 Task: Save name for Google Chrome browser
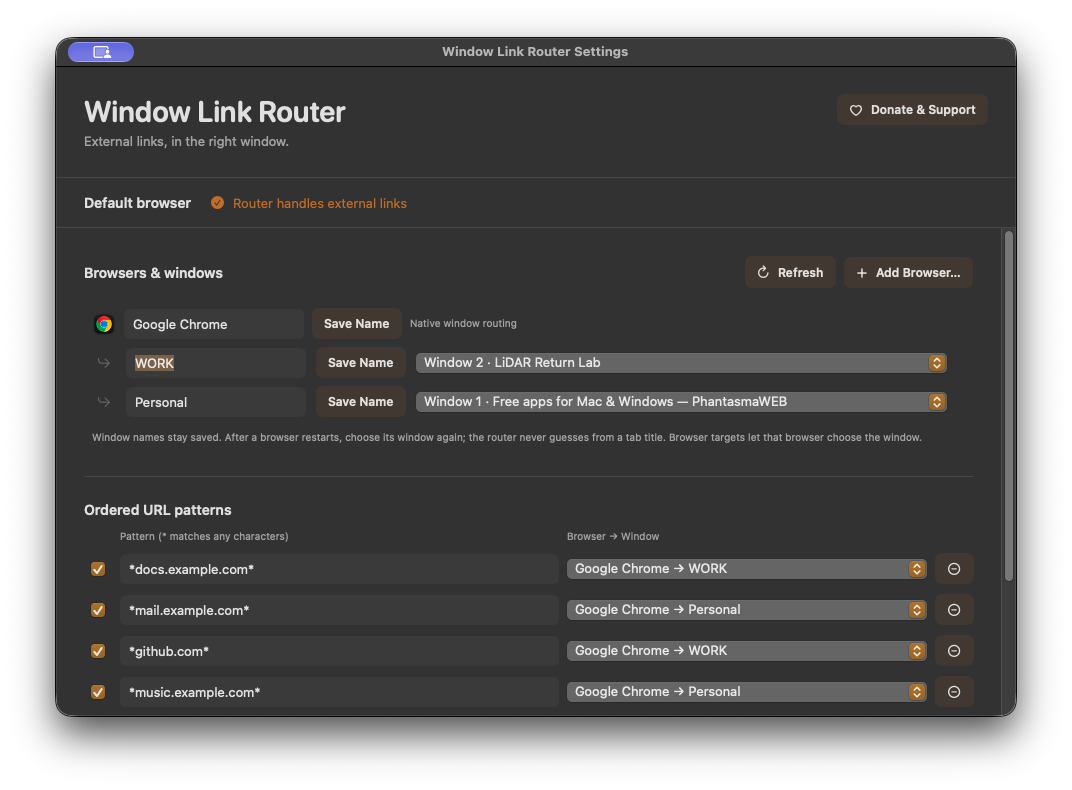point(356,324)
